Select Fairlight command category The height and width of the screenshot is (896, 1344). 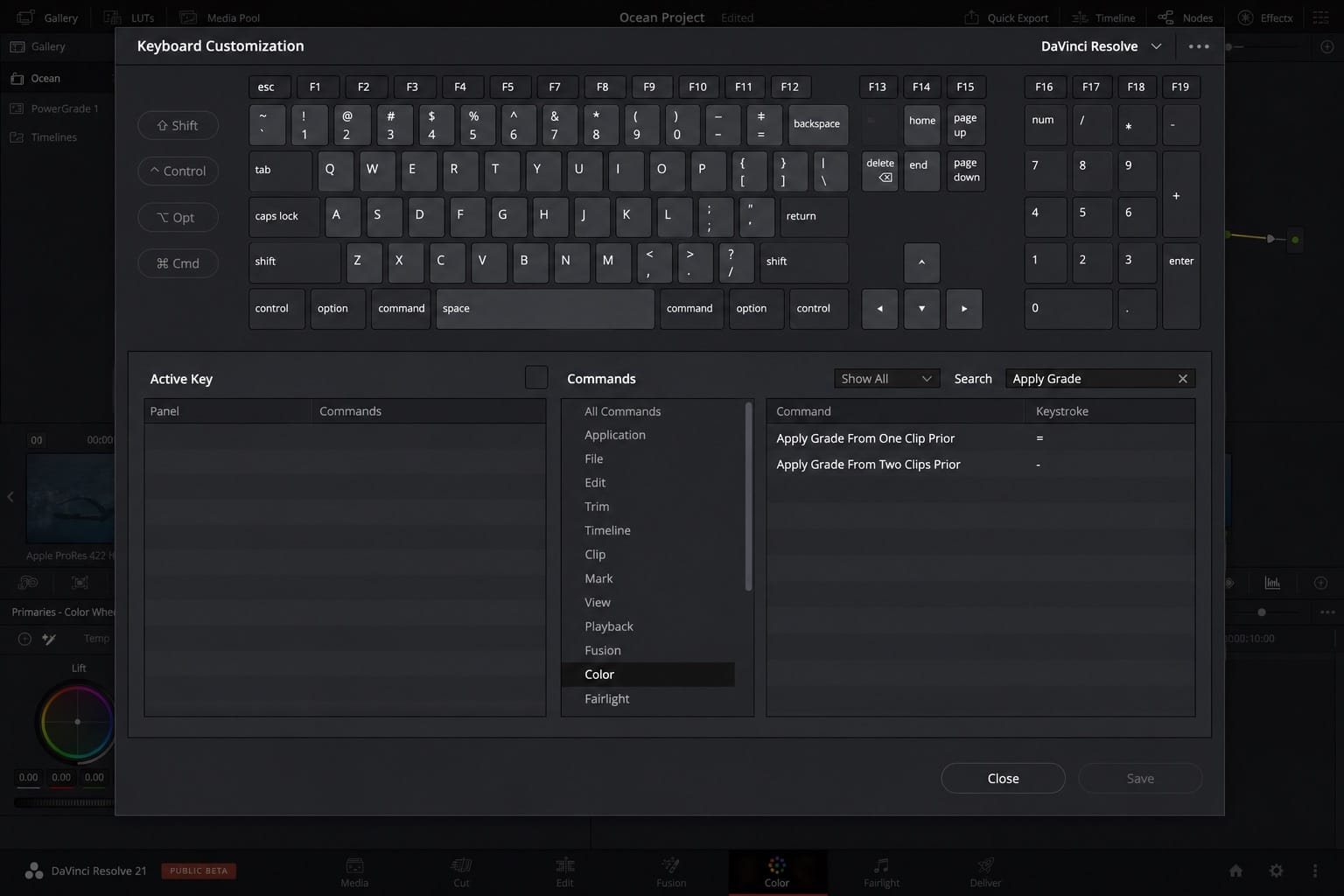647,699
